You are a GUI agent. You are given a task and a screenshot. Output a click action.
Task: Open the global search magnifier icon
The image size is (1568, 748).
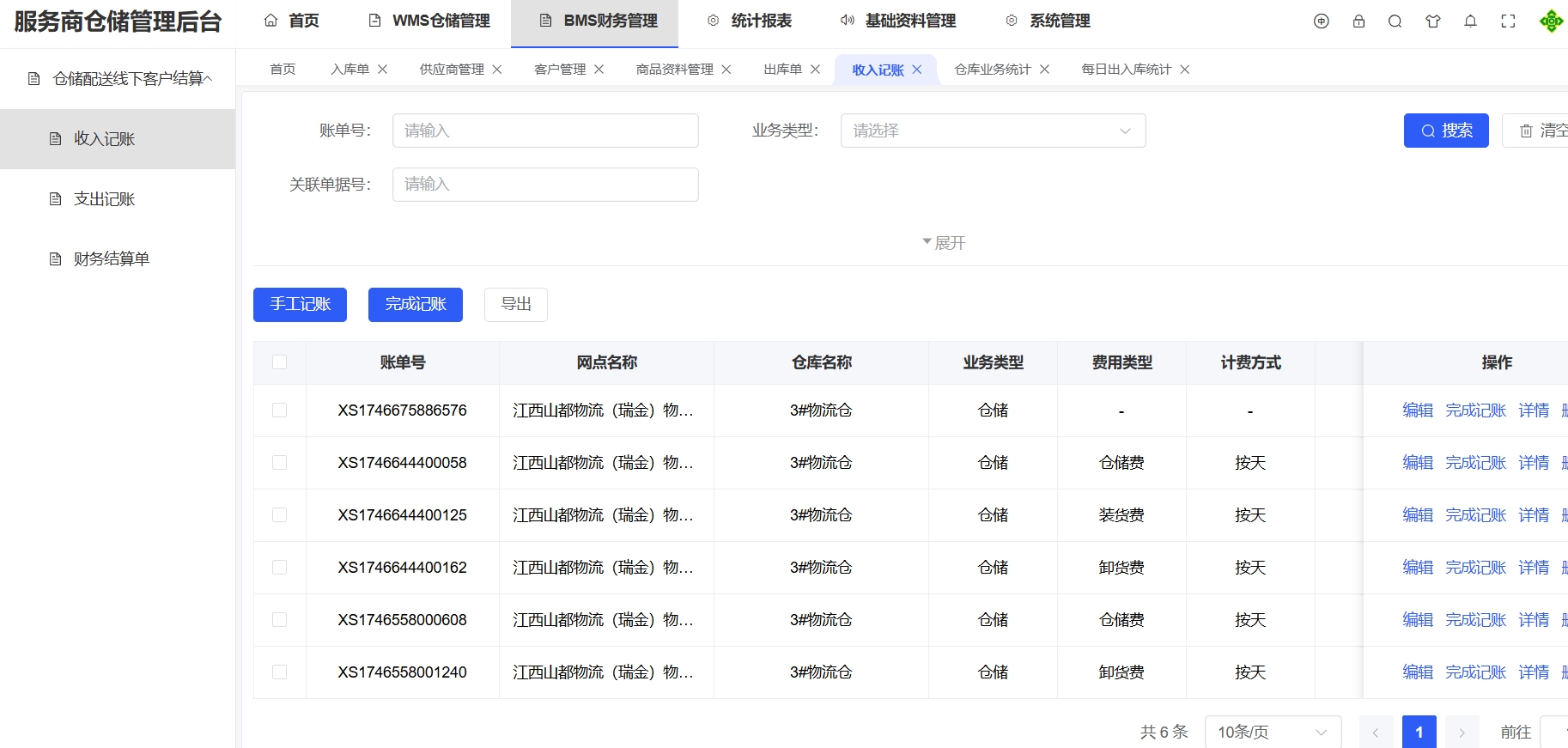tap(1395, 21)
